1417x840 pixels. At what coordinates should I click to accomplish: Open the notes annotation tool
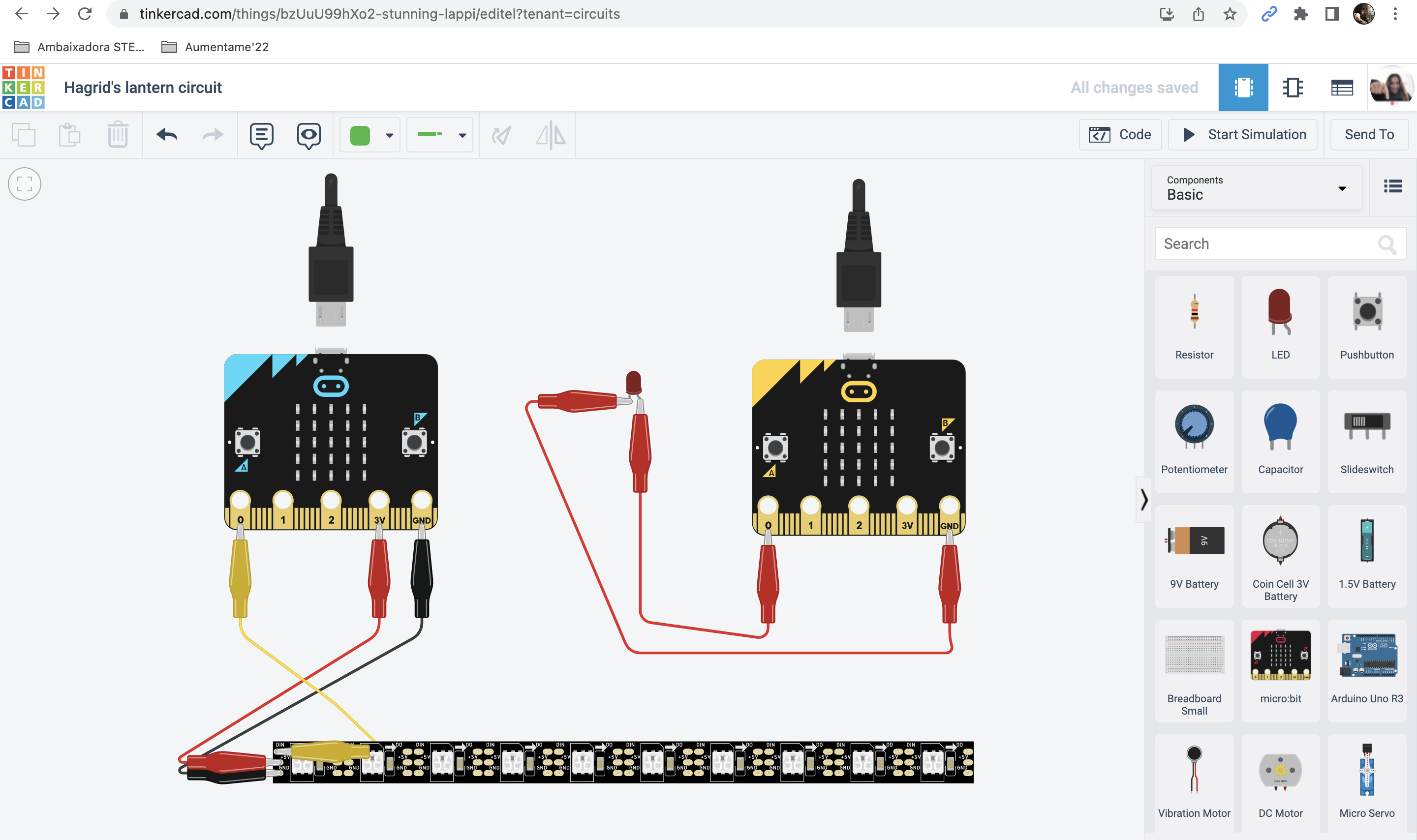[x=261, y=135]
